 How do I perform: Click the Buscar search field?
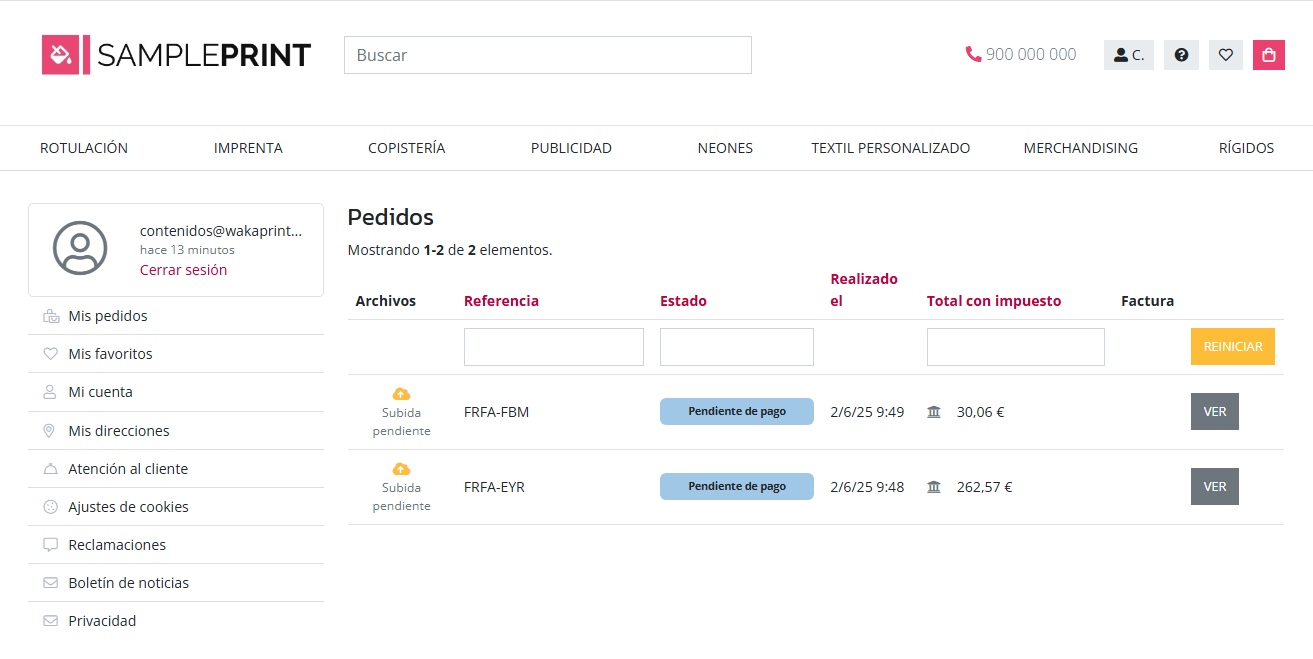(x=547, y=55)
